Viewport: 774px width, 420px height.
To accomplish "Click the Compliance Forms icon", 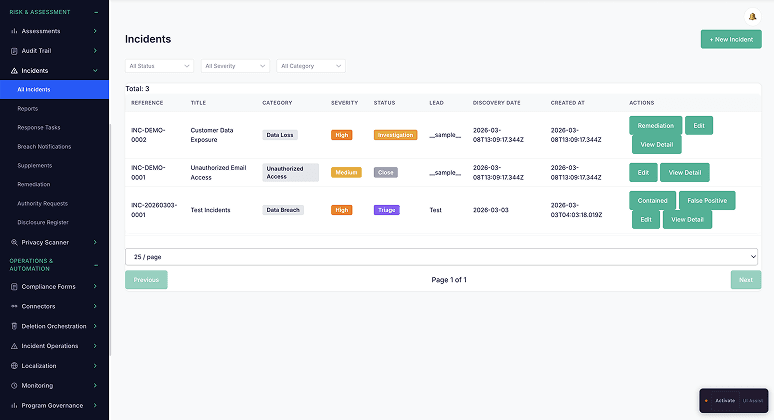I will (13, 286).
